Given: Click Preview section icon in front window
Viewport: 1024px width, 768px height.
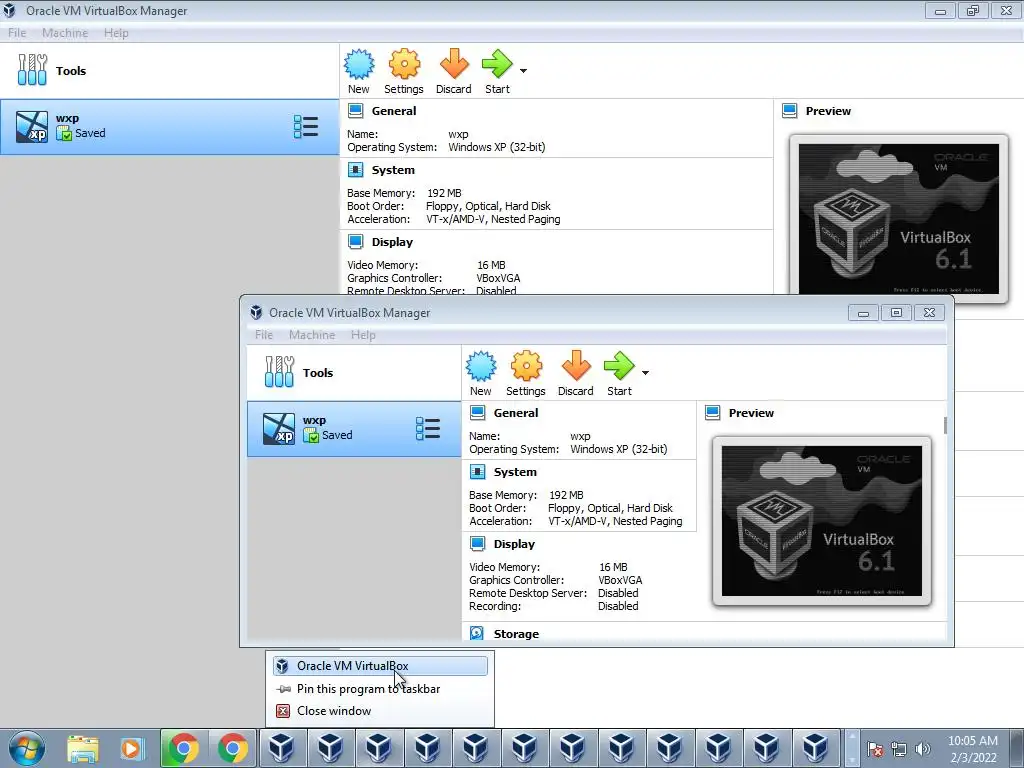Looking at the screenshot, I should pos(712,413).
